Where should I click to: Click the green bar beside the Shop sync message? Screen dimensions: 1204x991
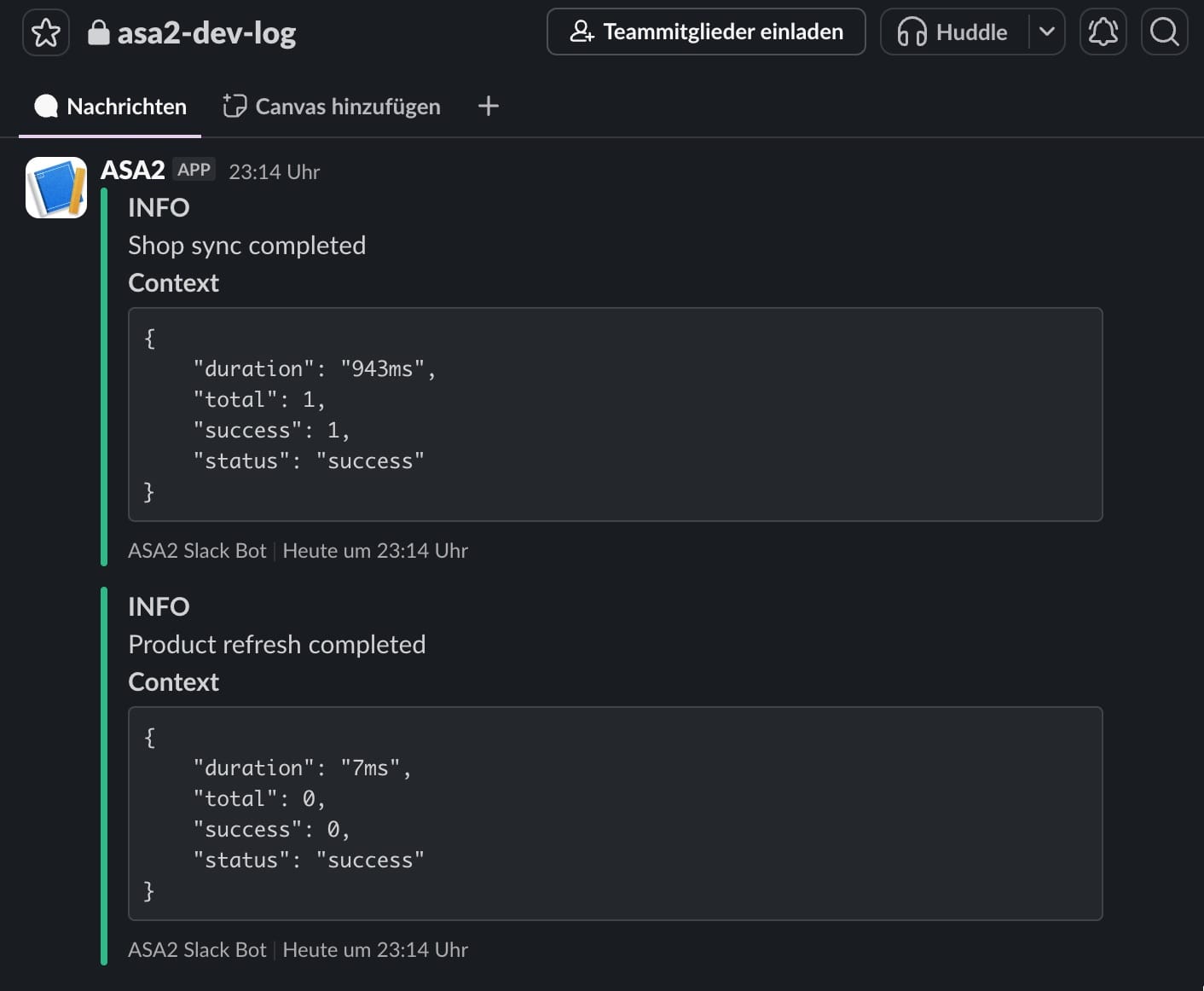coord(104,377)
